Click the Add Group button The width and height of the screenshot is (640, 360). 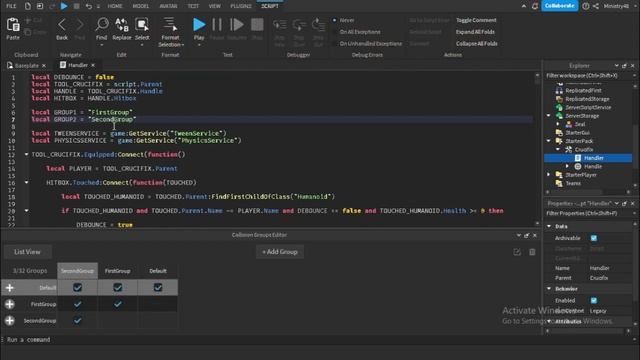point(280,252)
